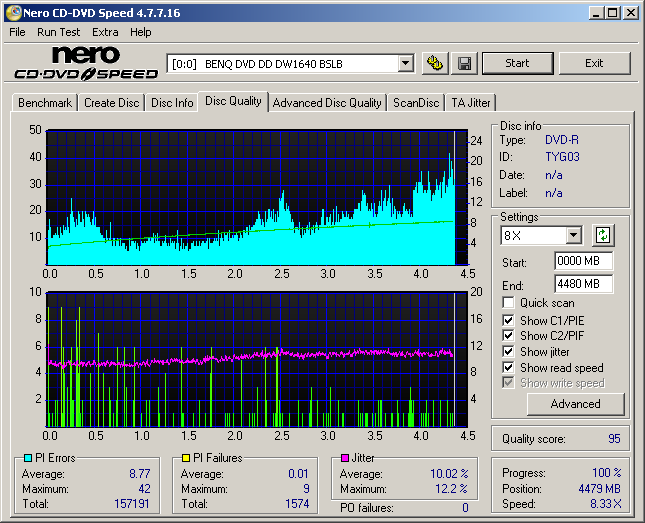
Task: Click the Nero title bar app icon
Action: (11, 13)
